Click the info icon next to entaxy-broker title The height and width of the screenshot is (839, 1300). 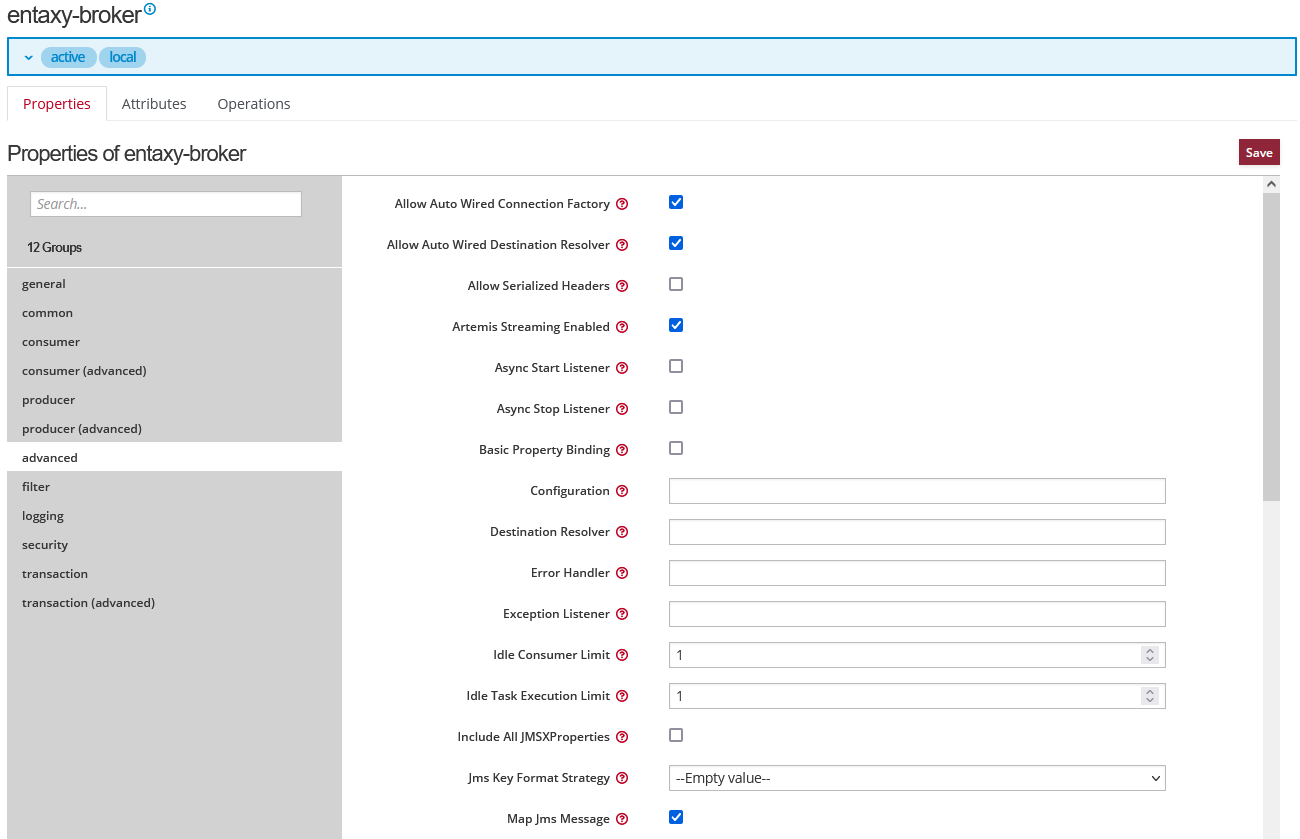click(x=150, y=9)
